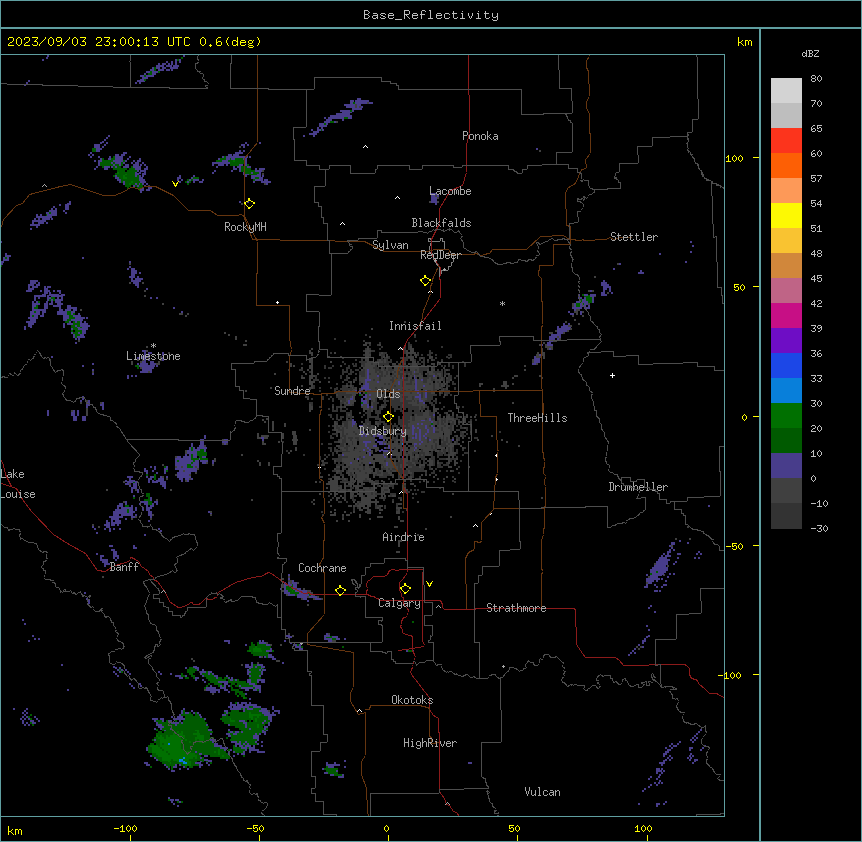862x842 pixels.
Task: Select the yellow diamond marker below Cochrane
Action: pos(340,590)
